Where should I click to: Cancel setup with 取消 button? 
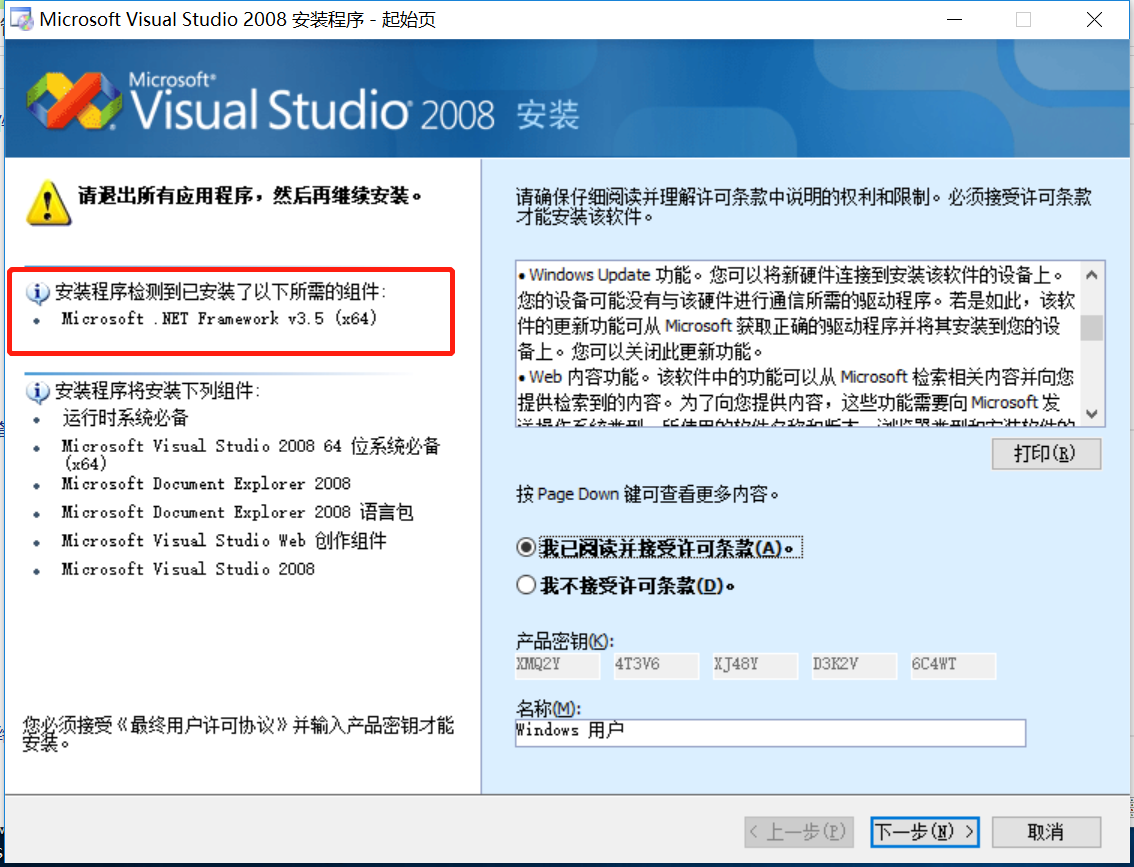pyautogui.click(x=1046, y=832)
